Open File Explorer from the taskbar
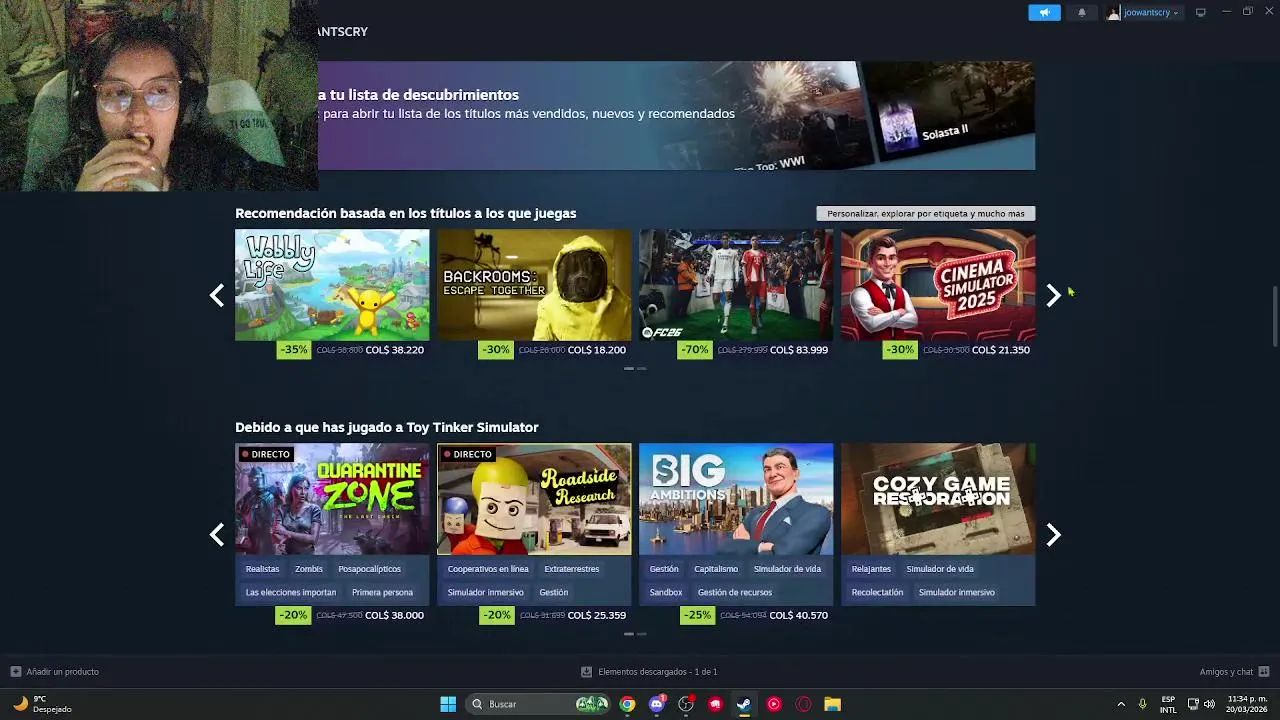The height and width of the screenshot is (720, 1280). (x=832, y=704)
